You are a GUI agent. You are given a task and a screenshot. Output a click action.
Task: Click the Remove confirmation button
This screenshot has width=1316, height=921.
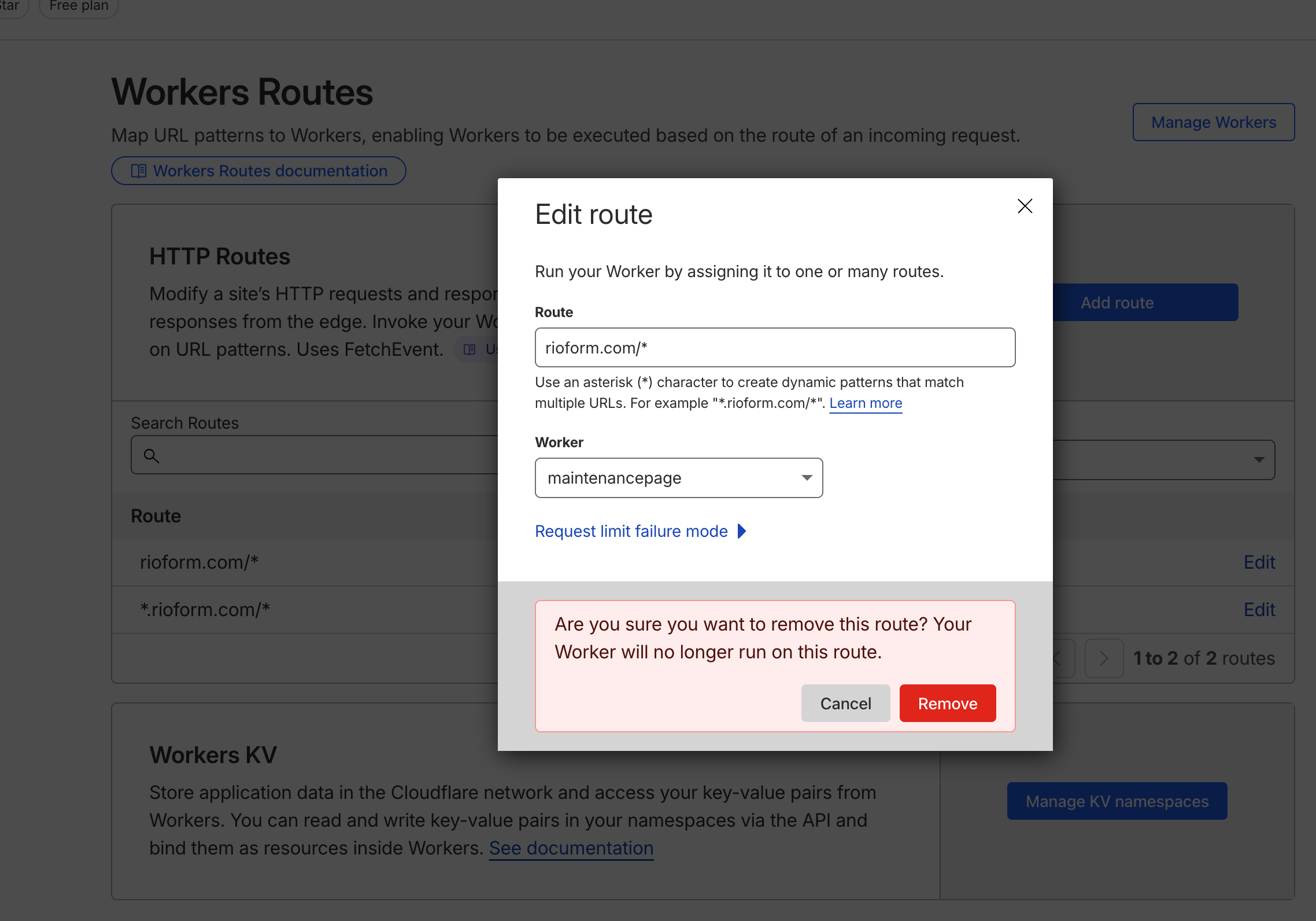[947, 703]
